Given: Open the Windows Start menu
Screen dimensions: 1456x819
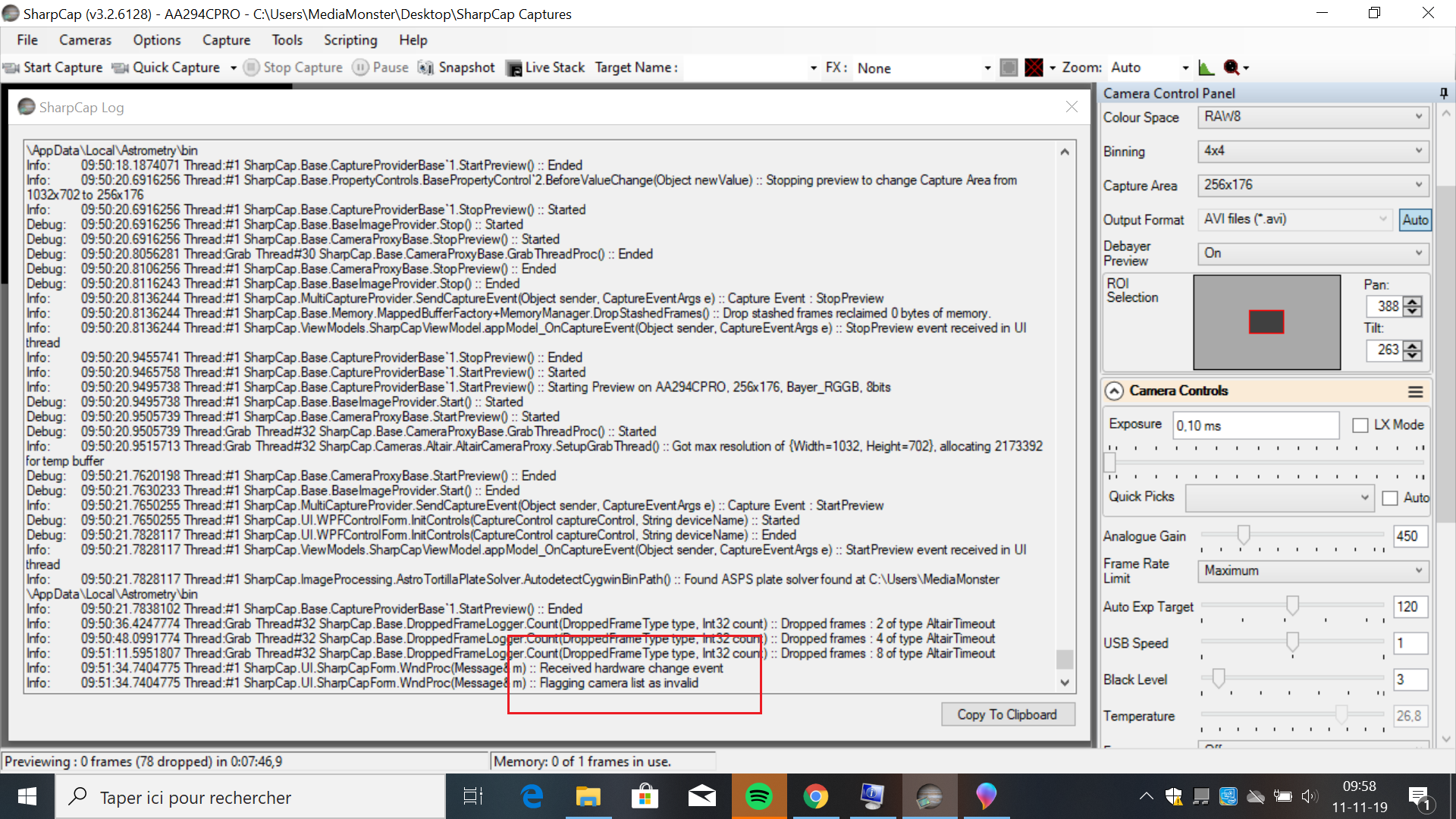Looking at the screenshot, I should click(27, 796).
